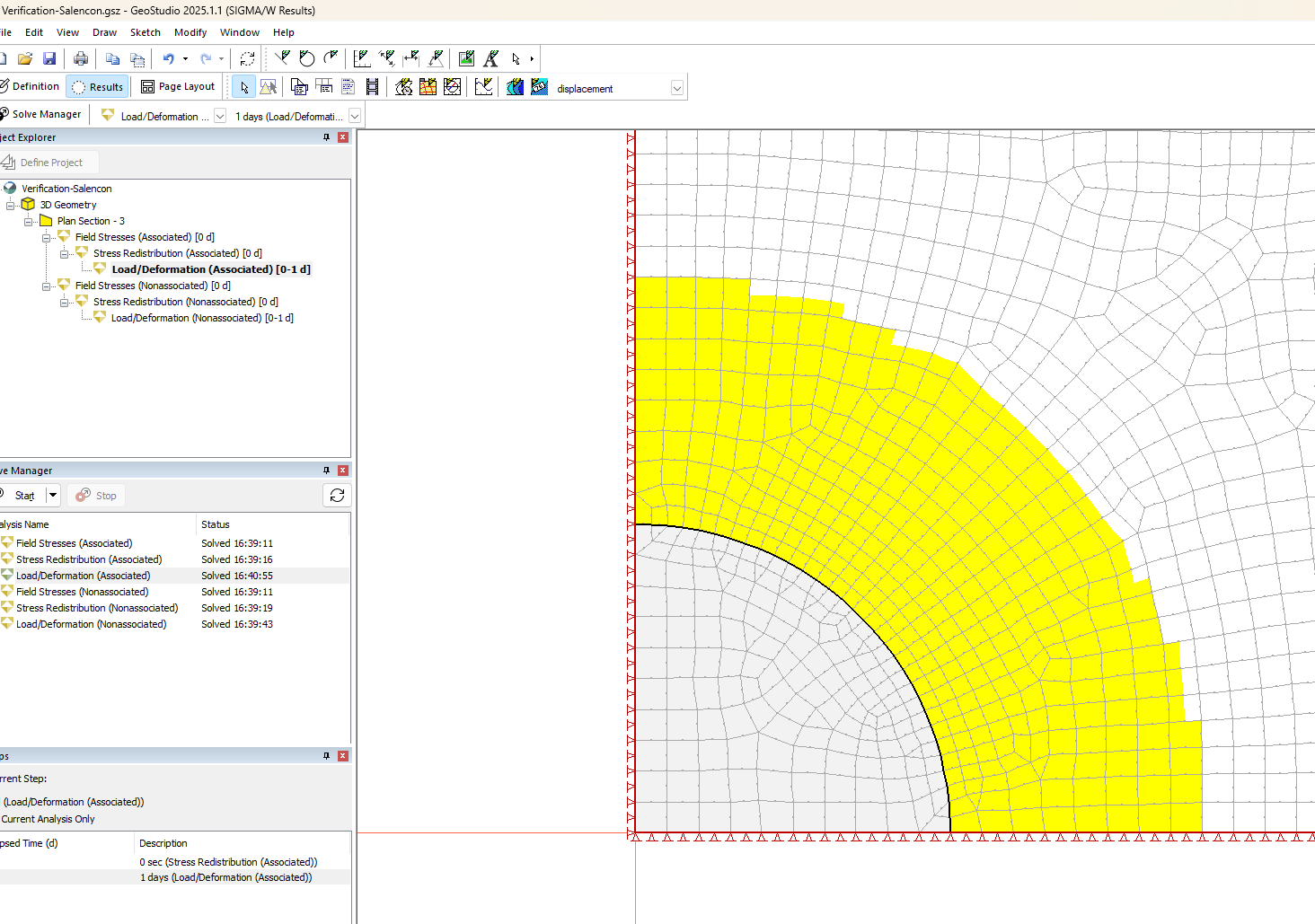Open the displacement contour dropdown
The height and width of the screenshot is (924, 1315).
point(677,89)
